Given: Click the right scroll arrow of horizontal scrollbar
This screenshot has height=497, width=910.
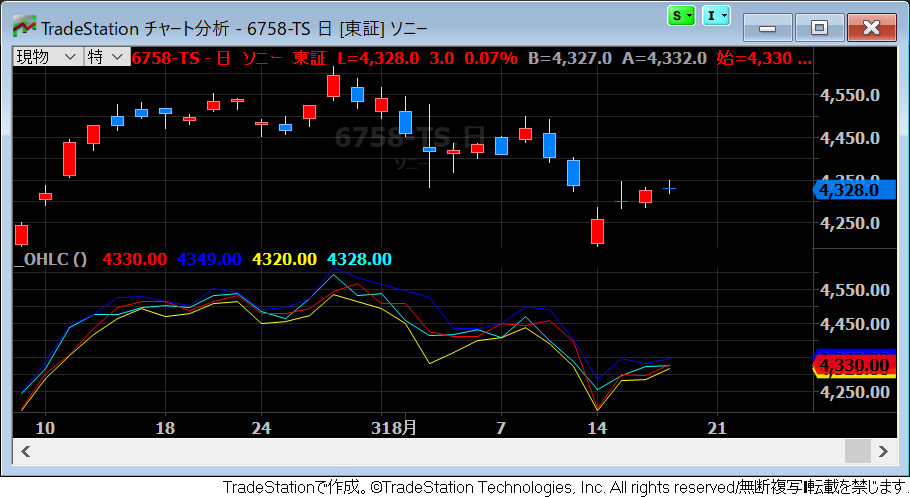Looking at the screenshot, I should (882, 451).
